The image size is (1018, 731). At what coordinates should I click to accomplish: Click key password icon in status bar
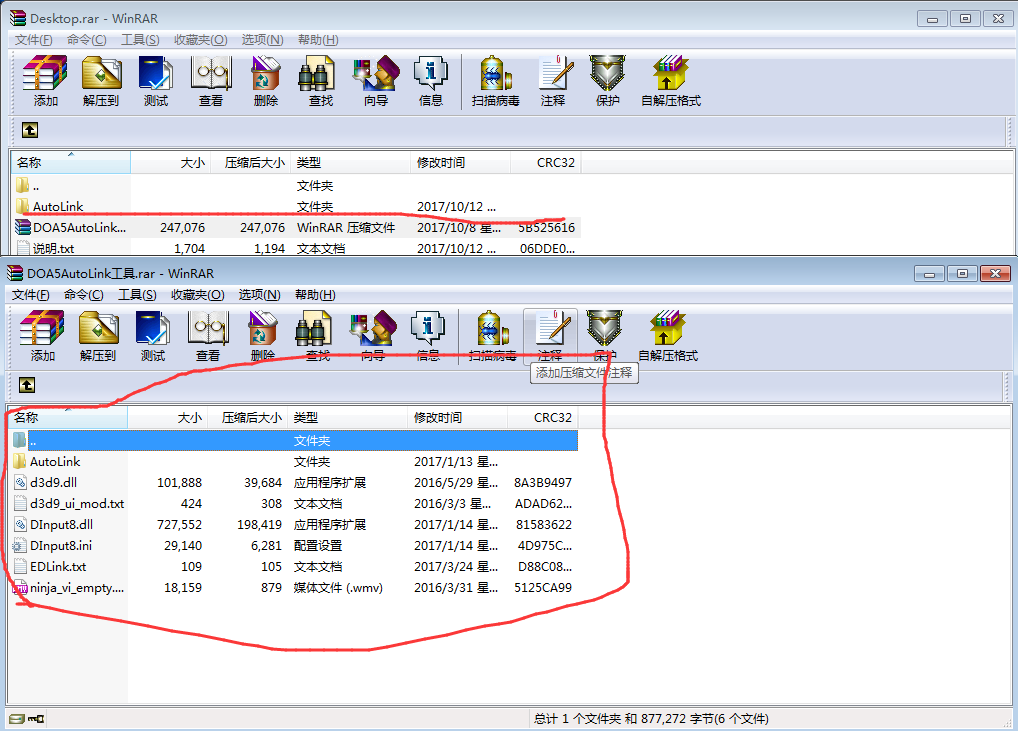[36, 719]
